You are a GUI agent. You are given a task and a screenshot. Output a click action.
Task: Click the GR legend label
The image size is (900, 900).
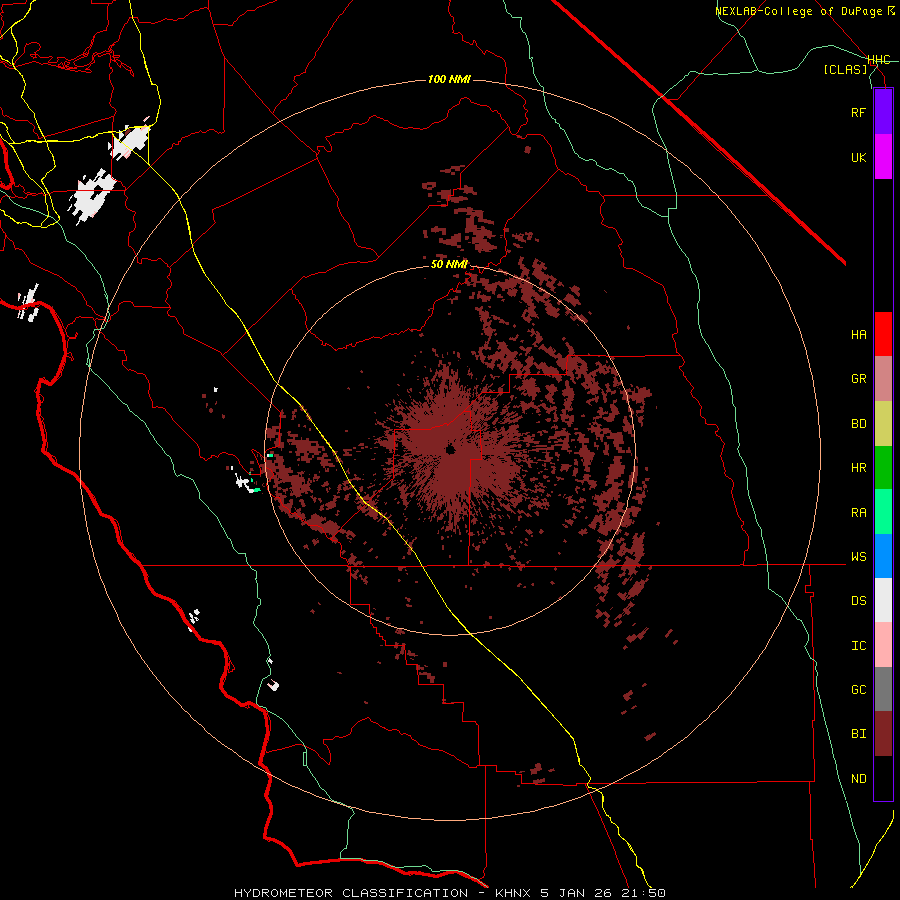tap(859, 378)
